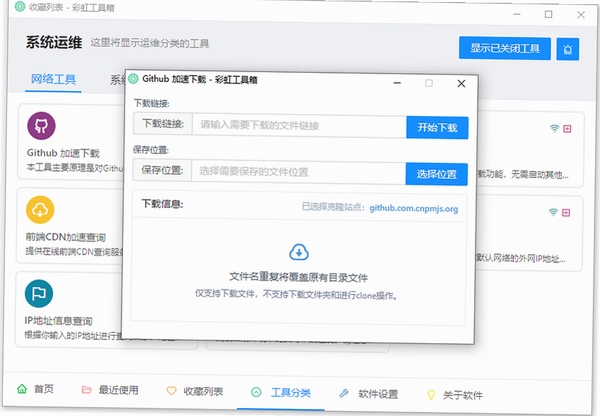Go to 首页 in bottom navigation
The width and height of the screenshot is (600, 416).
35,389
